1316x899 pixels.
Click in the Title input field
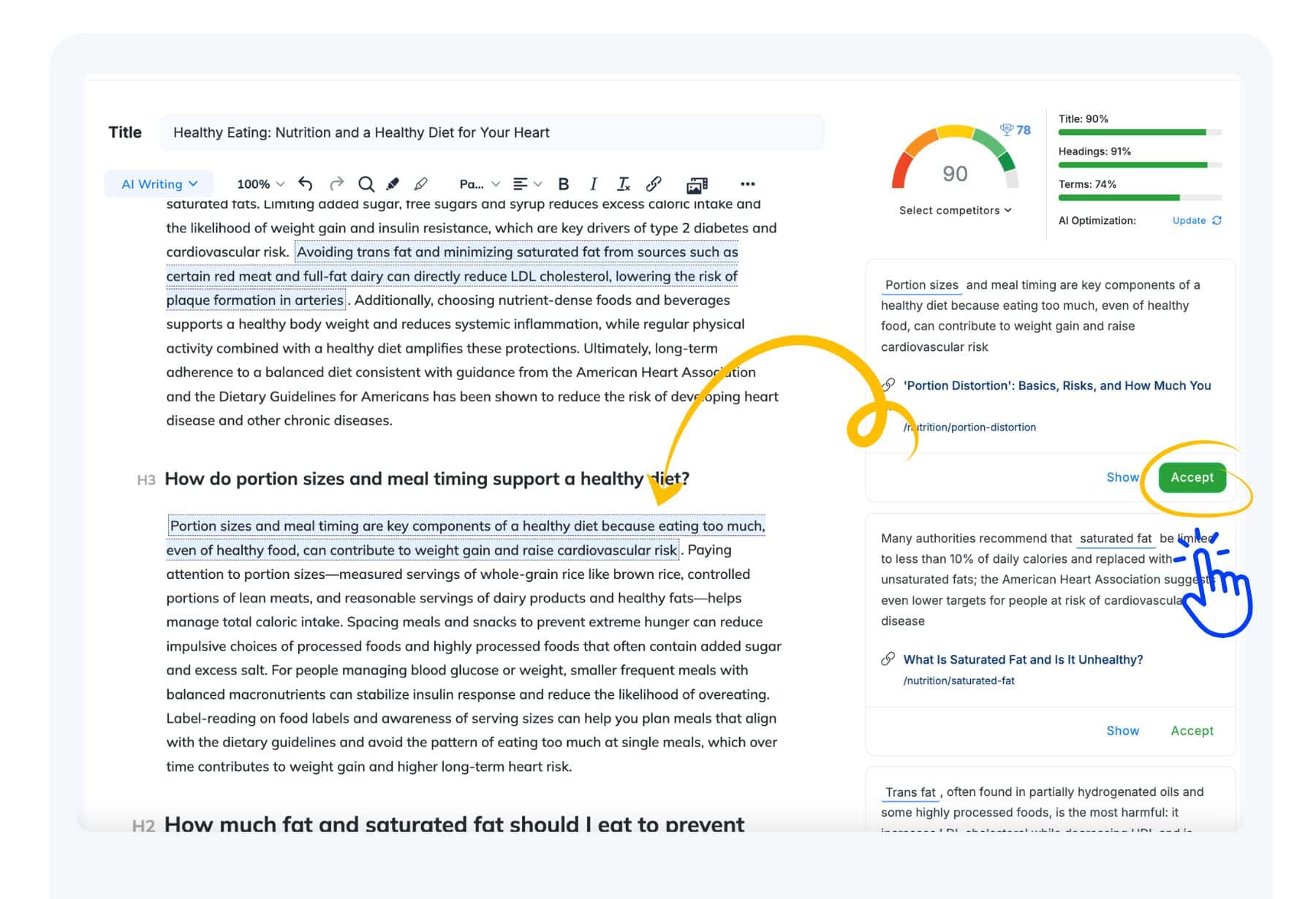[x=492, y=132]
